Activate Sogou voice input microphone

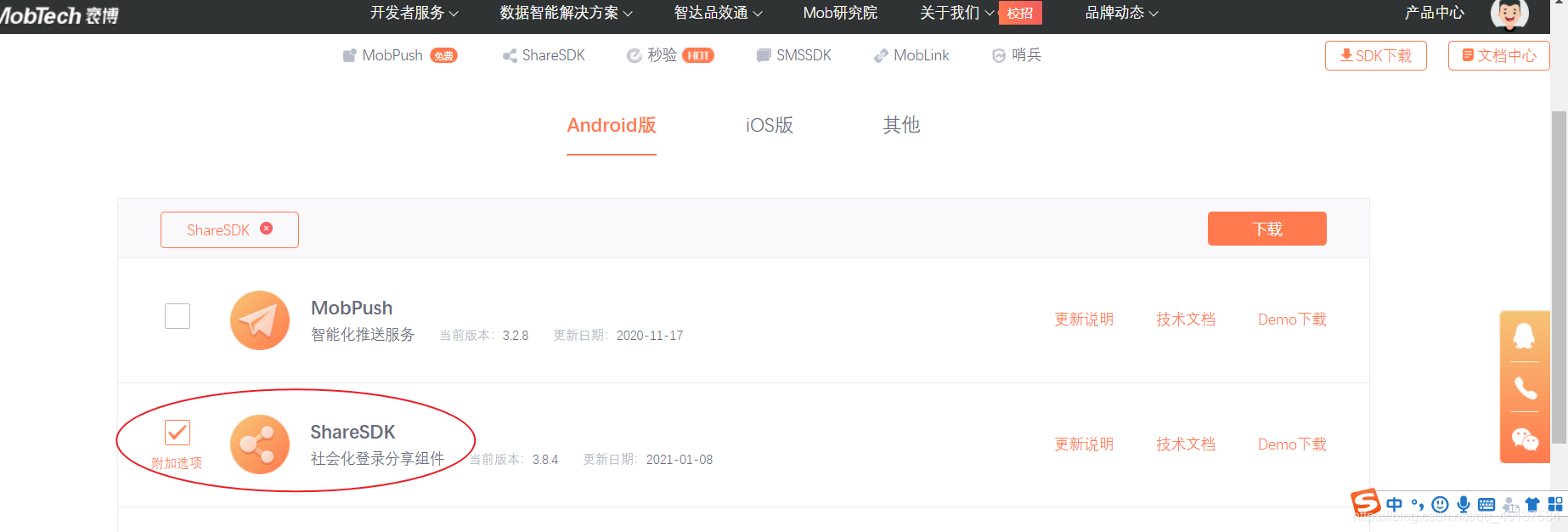[1464, 505]
